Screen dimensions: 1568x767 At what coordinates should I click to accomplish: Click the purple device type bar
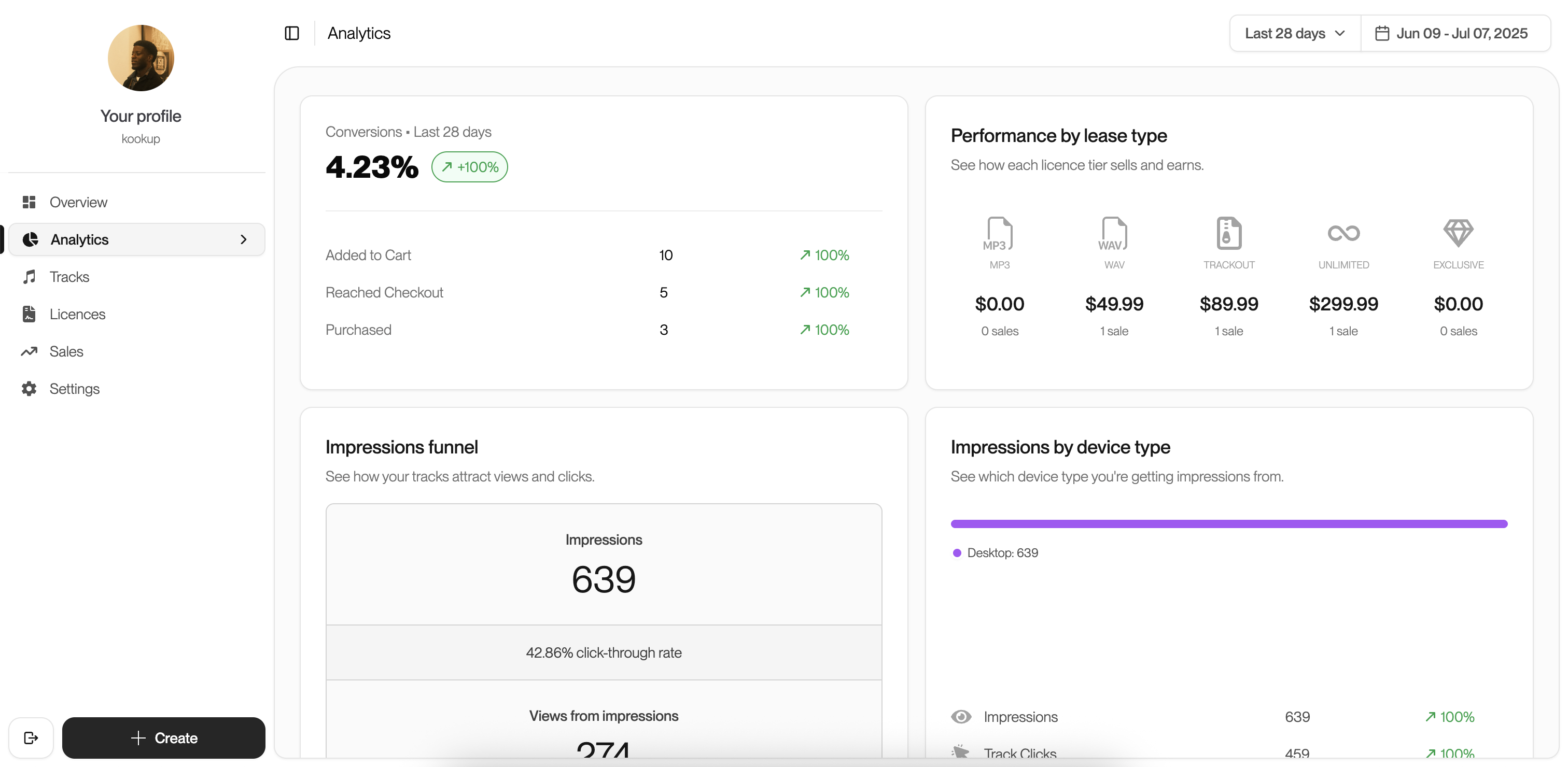pos(1229,524)
